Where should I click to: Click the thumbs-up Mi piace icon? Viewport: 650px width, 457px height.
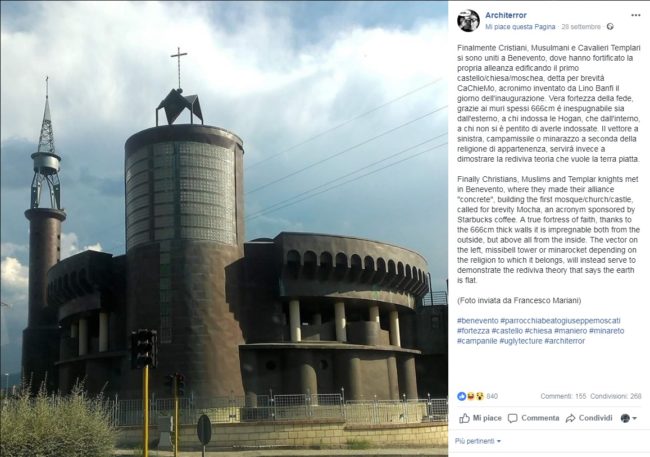coord(464,418)
